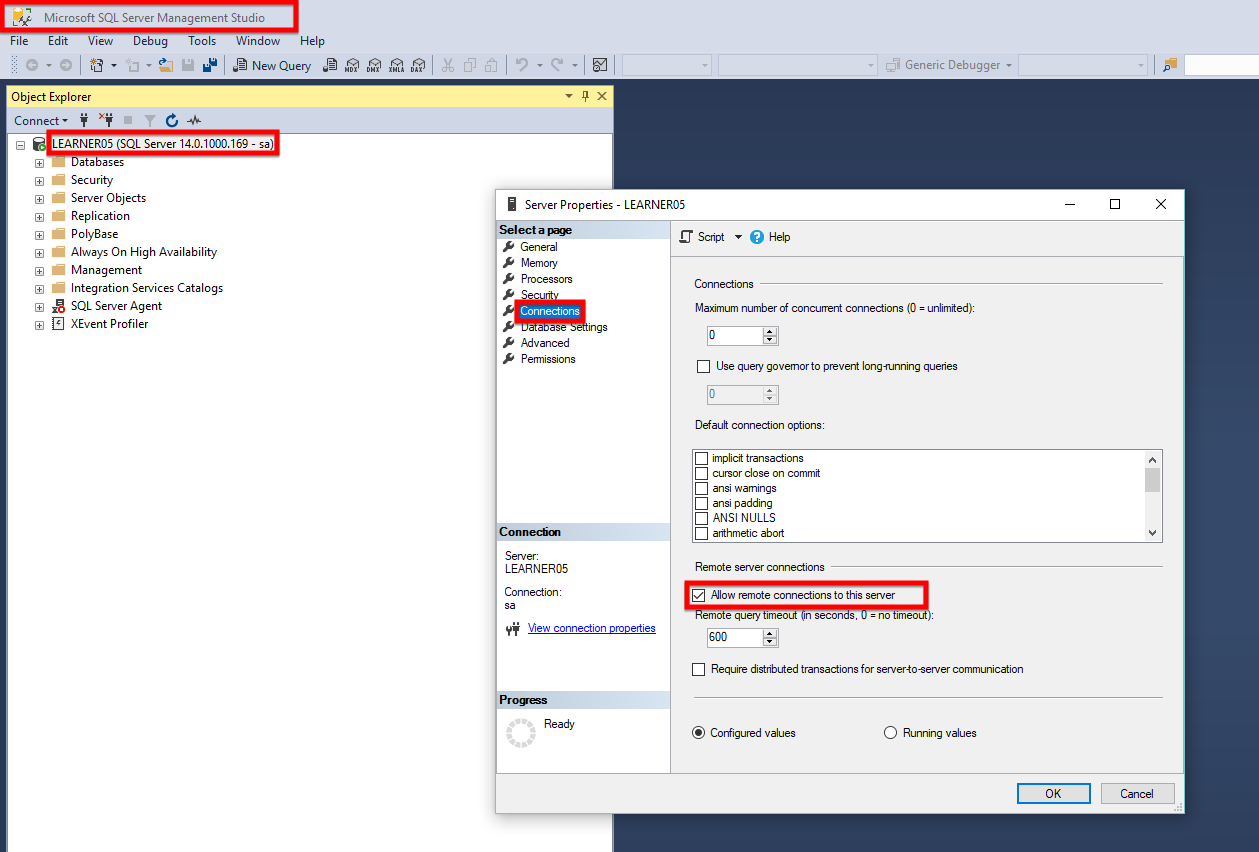Check the ANSI NULLS connection option
Screen dimensions: 1259x852
701,518
